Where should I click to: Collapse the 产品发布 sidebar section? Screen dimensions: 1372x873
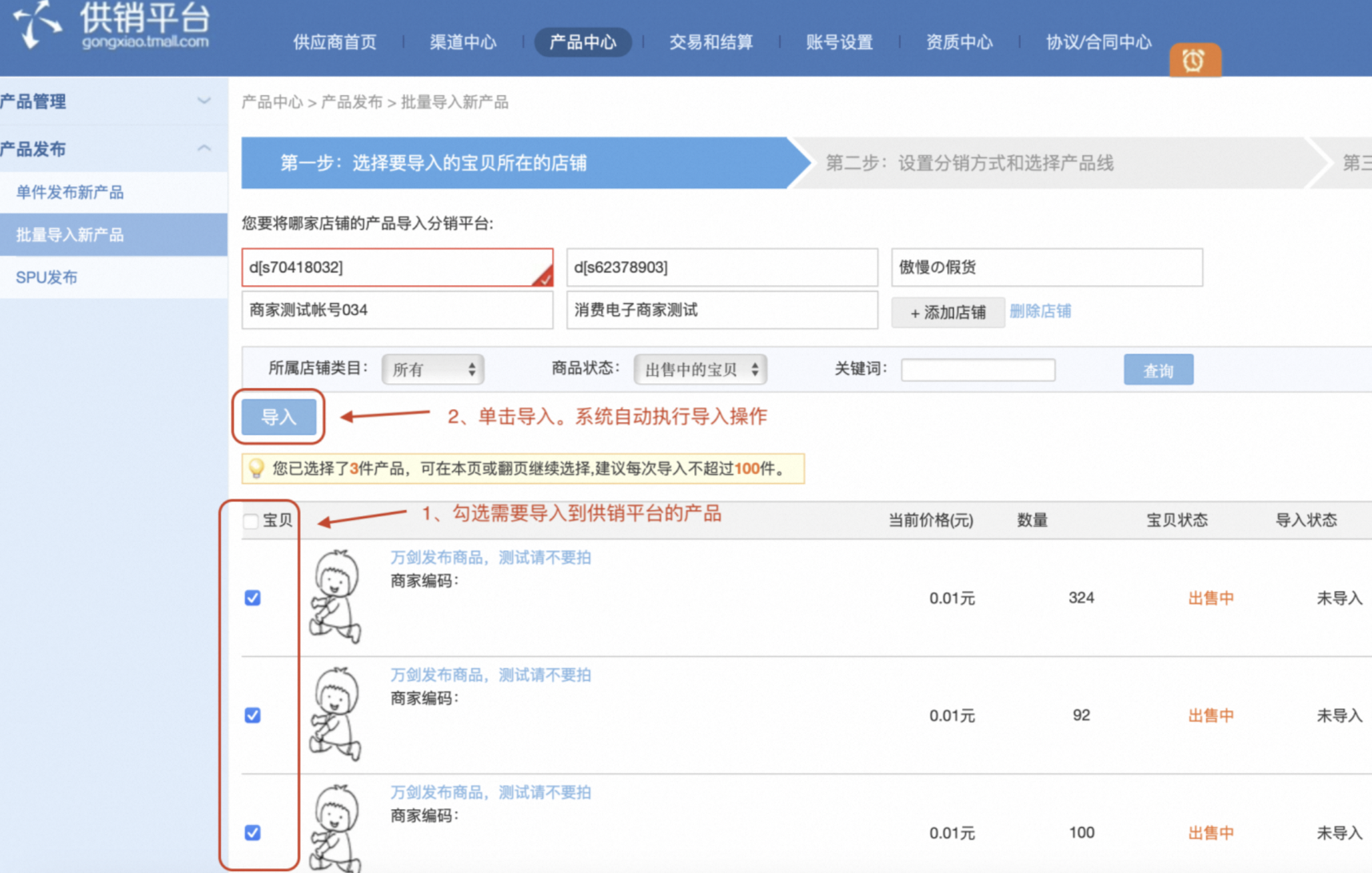point(204,148)
